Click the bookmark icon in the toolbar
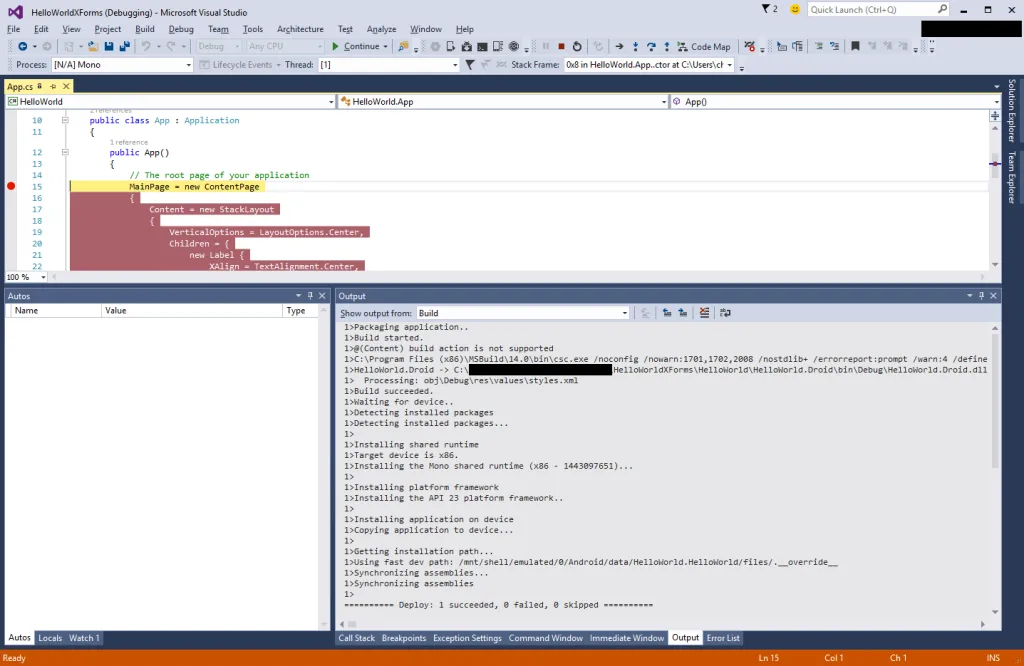1024x666 pixels. [855, 46]
